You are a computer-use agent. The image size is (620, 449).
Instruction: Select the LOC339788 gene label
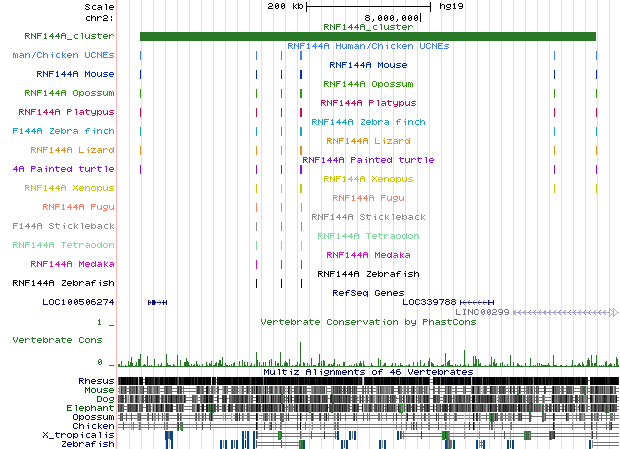pos(428,301)
